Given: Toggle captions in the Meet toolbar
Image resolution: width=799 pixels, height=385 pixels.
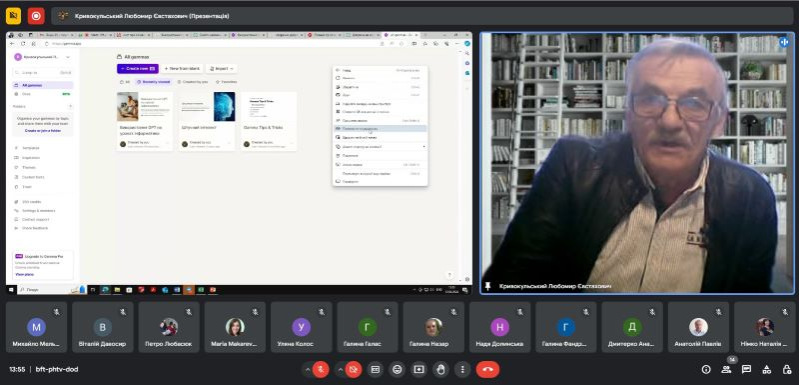Looking at the screenshot, I should (x=376, y=369).
